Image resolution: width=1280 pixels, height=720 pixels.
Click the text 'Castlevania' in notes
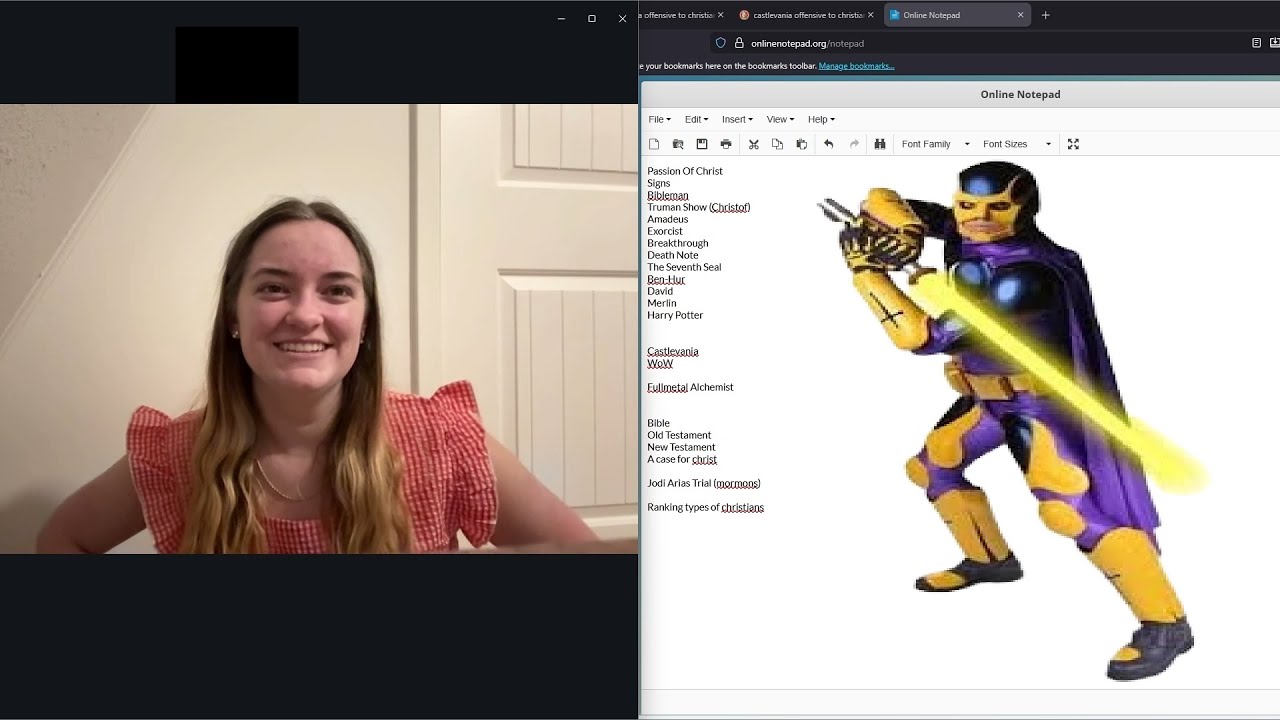672,351
